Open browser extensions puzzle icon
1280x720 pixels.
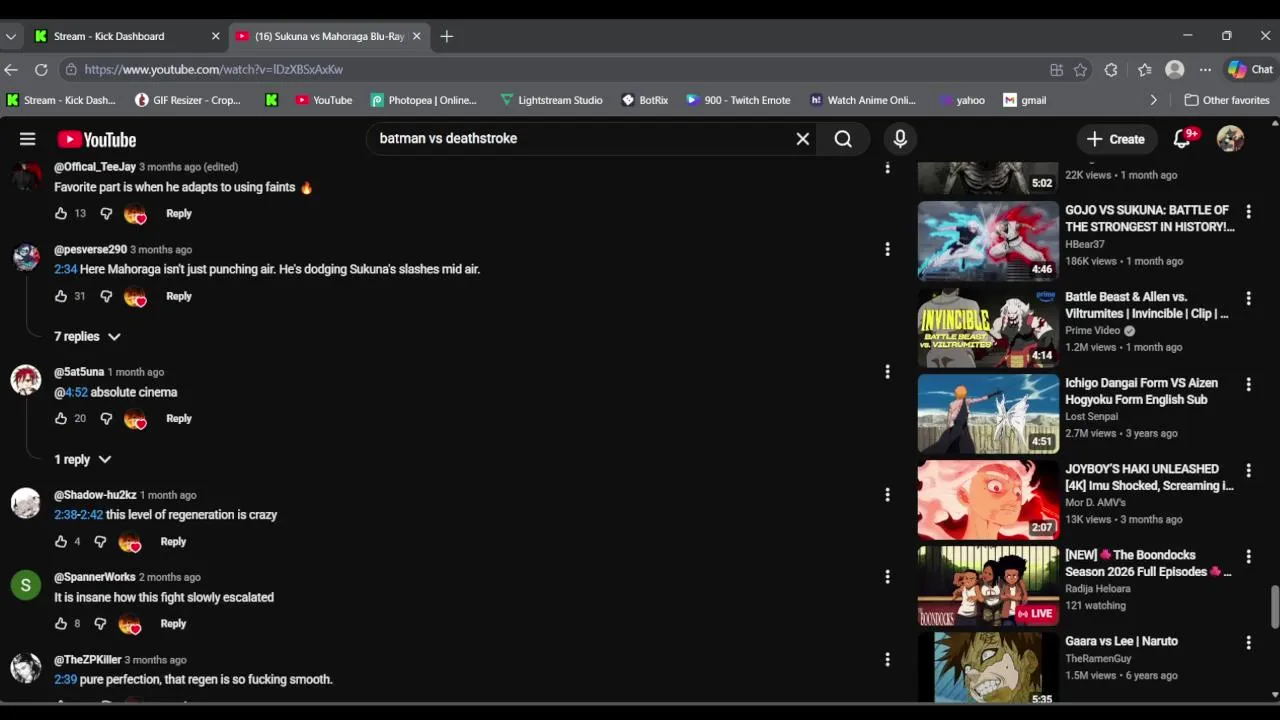coord(1111,70)
